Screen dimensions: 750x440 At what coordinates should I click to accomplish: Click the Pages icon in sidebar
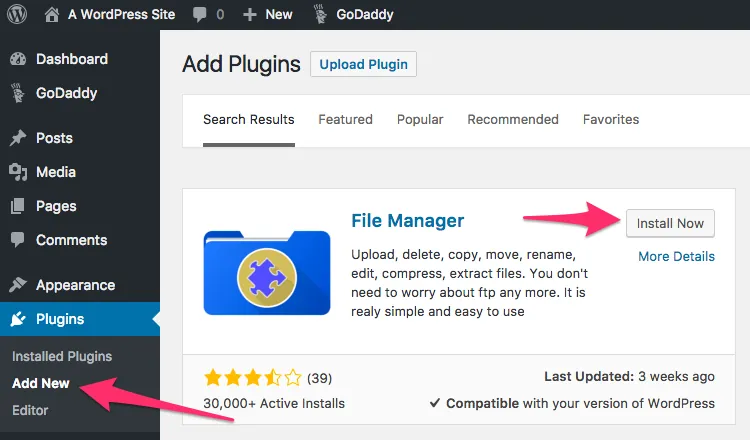click(18, 206)
